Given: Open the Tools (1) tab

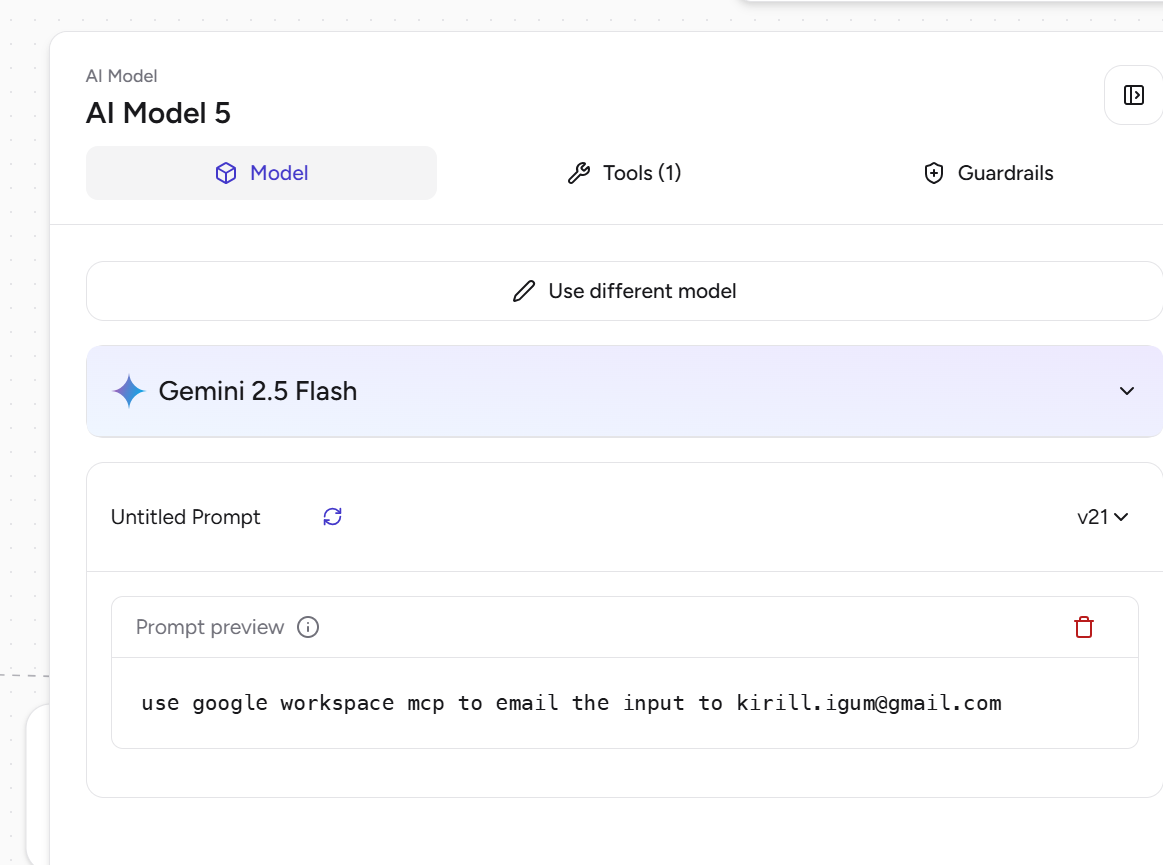Looking at the screenshot, I should [x=624, y=173].
